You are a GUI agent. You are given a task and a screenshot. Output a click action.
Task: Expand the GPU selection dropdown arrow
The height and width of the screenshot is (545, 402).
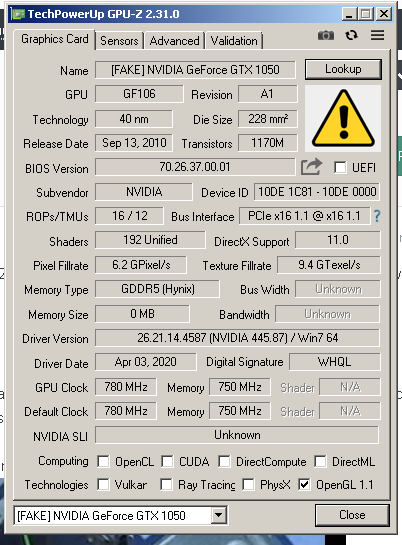pos(219,515)
